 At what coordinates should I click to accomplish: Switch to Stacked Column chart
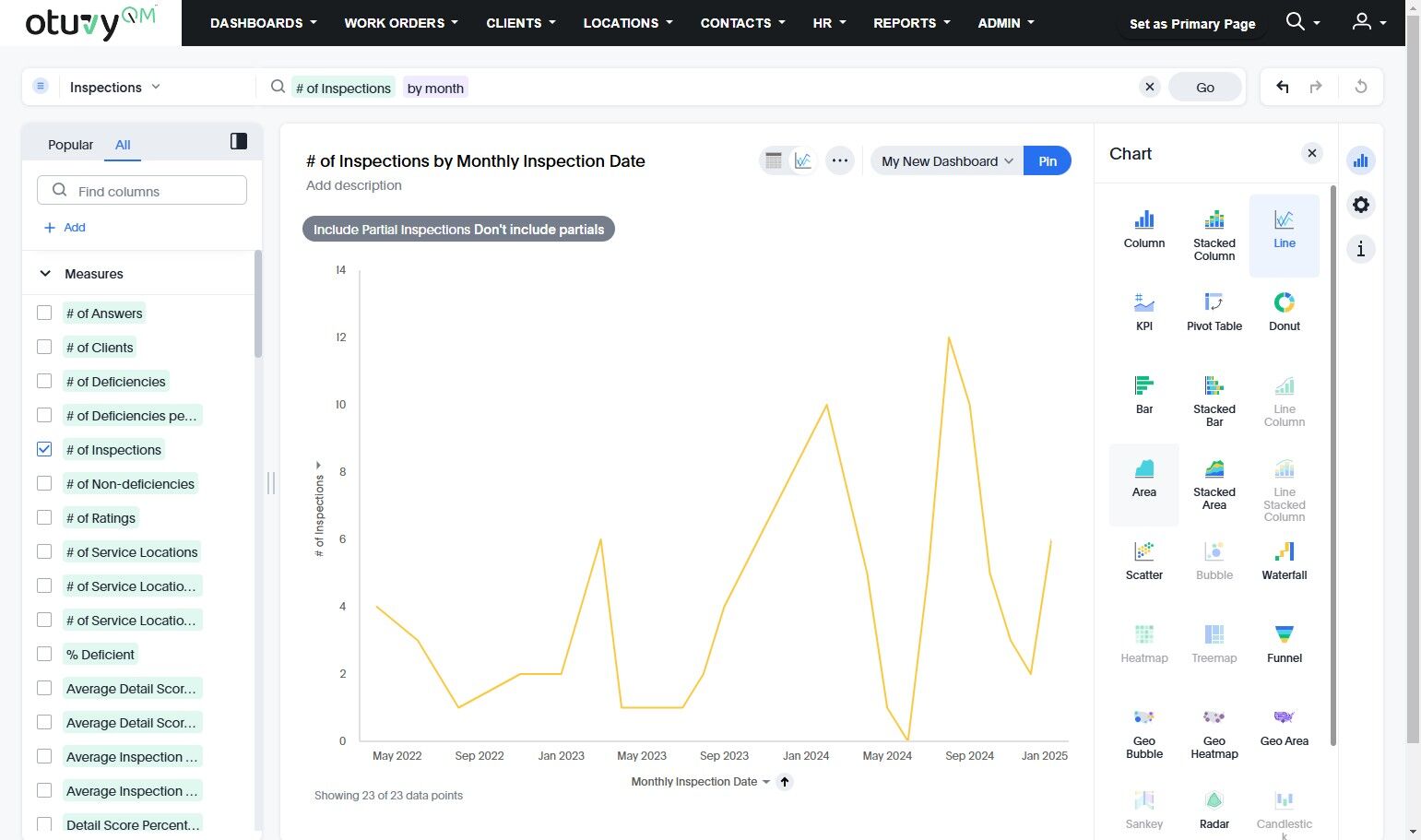pos(1214,234)
